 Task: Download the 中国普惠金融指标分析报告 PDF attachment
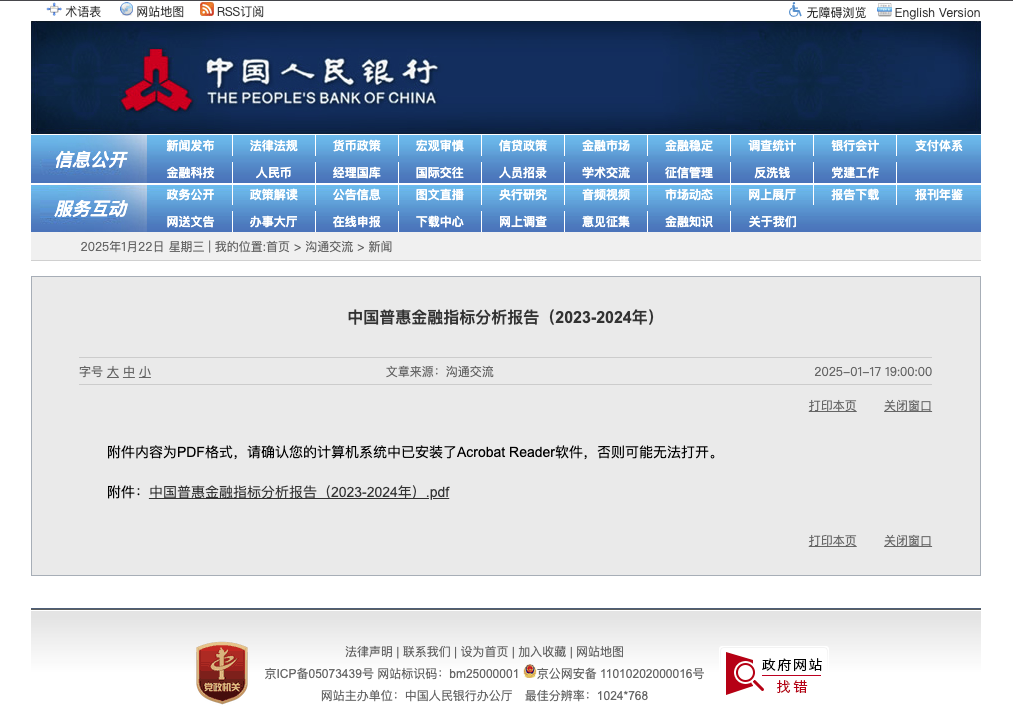pyautogui.click(x=299, y=492)
